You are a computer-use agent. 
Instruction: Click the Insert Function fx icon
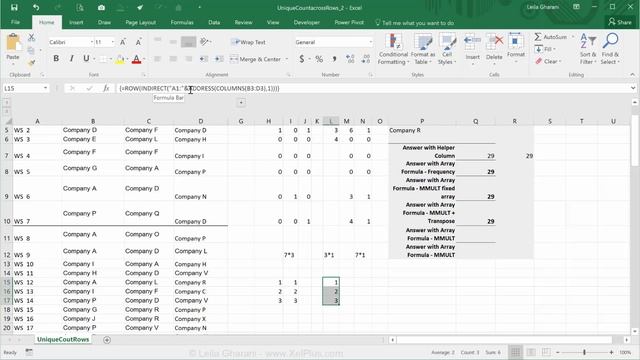click(x=106, y=88)
